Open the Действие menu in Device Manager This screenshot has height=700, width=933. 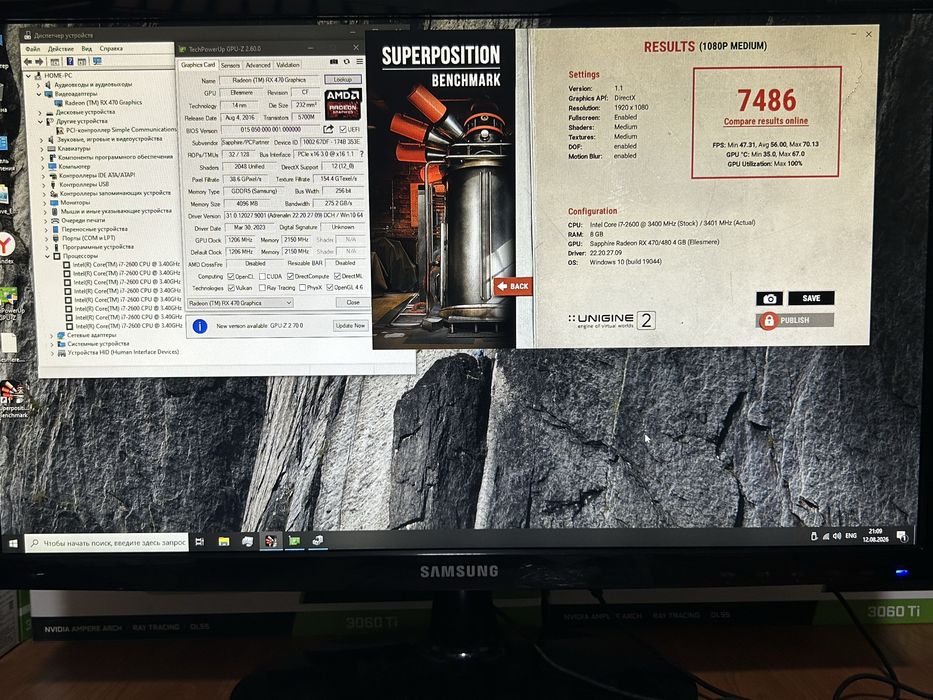click(61, 49)
